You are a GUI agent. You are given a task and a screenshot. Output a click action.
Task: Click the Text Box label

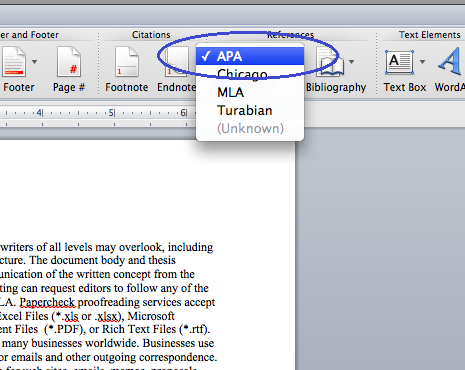pos(405,87)
